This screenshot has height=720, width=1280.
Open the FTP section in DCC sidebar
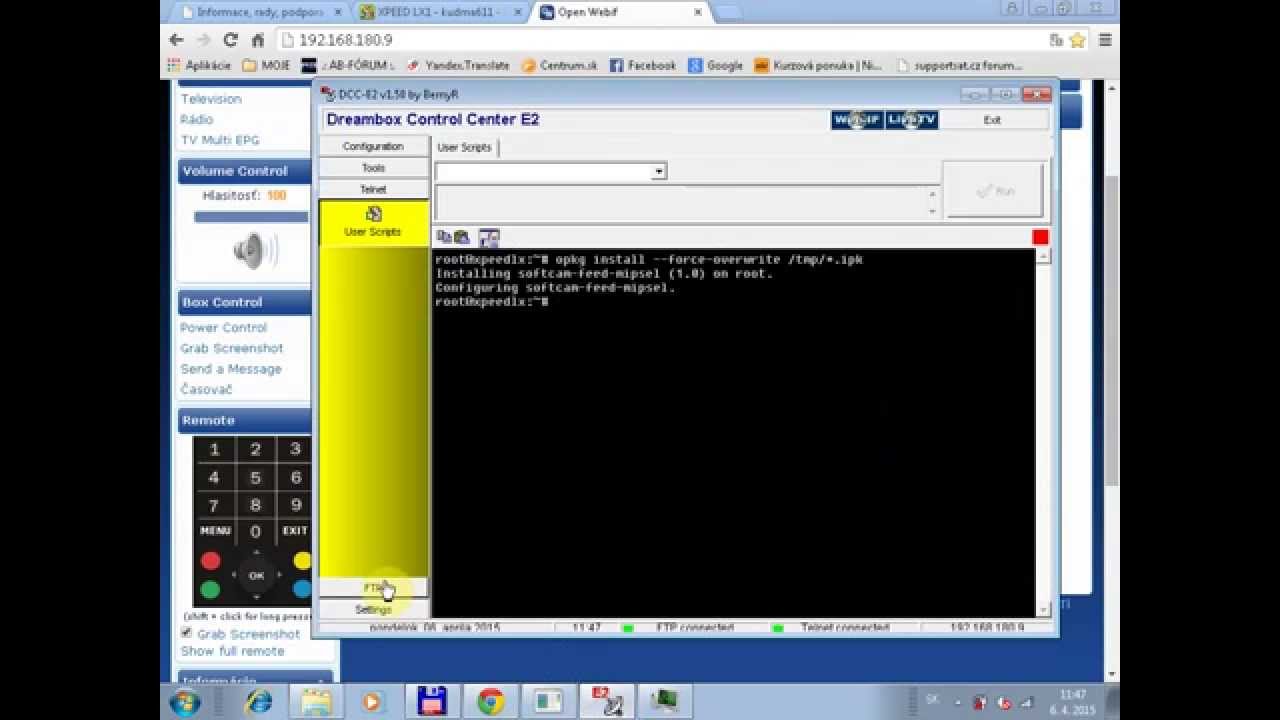pos(373,588)
